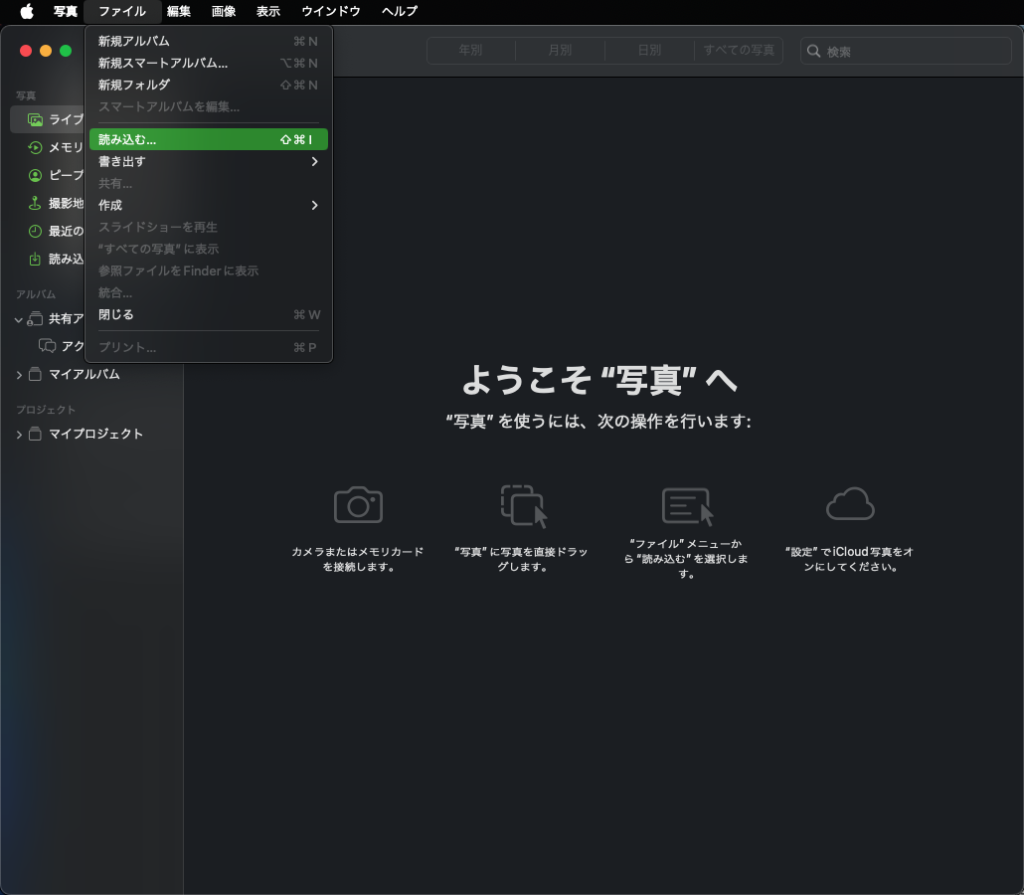1024x895 pixels.
Task: Open the 書き出す submenu
Action: pyautogui.click(x=208, y=161)
